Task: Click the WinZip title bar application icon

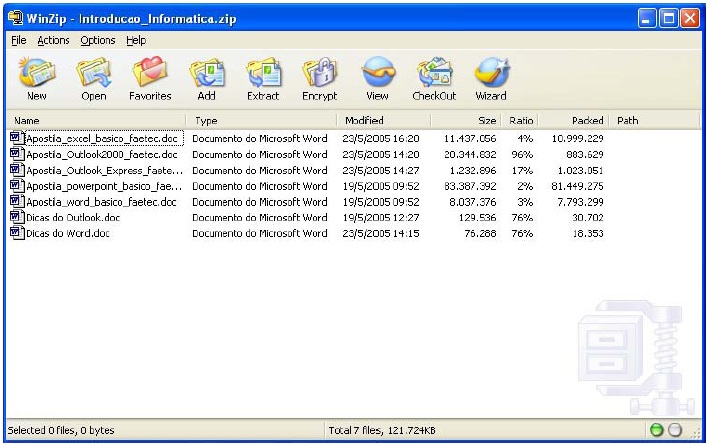Action: click(16, 18)
